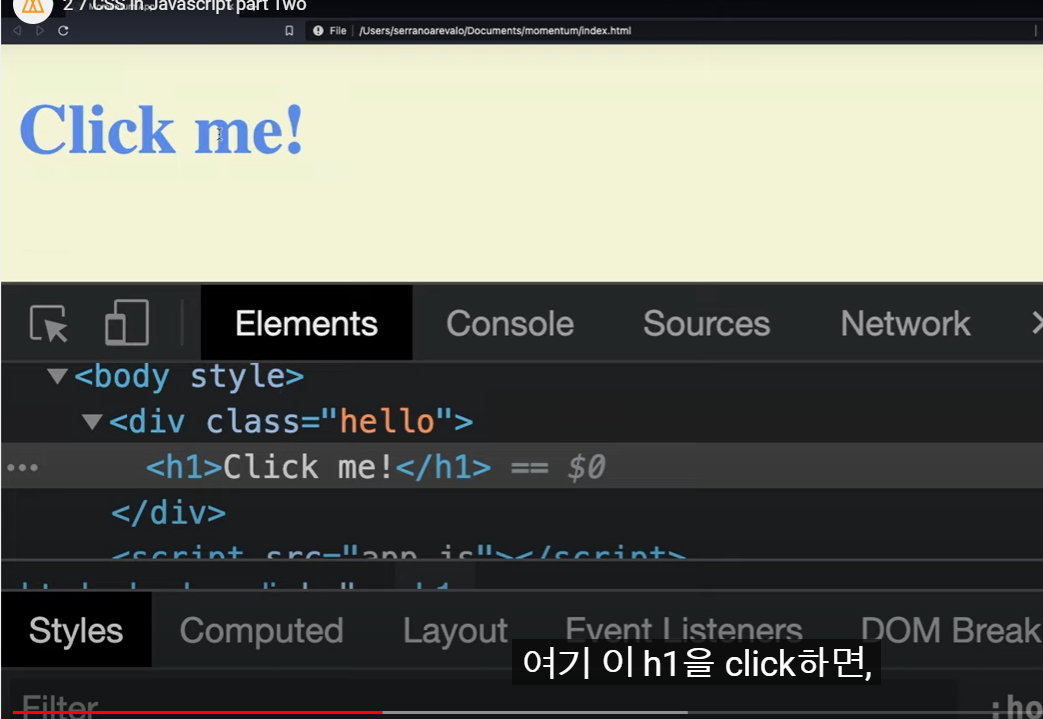Bookmark the page with bookmark icon
The height and width of the screenshot is (719, 1043).
tap(289, 31)
